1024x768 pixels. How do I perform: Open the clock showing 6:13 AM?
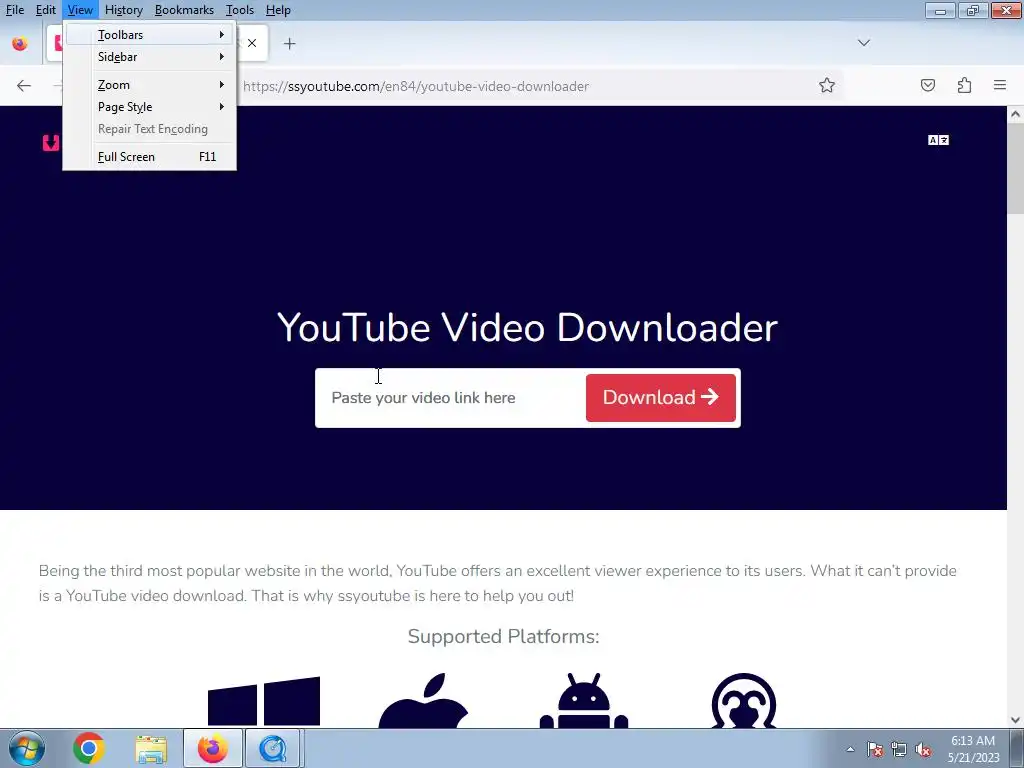973,749
